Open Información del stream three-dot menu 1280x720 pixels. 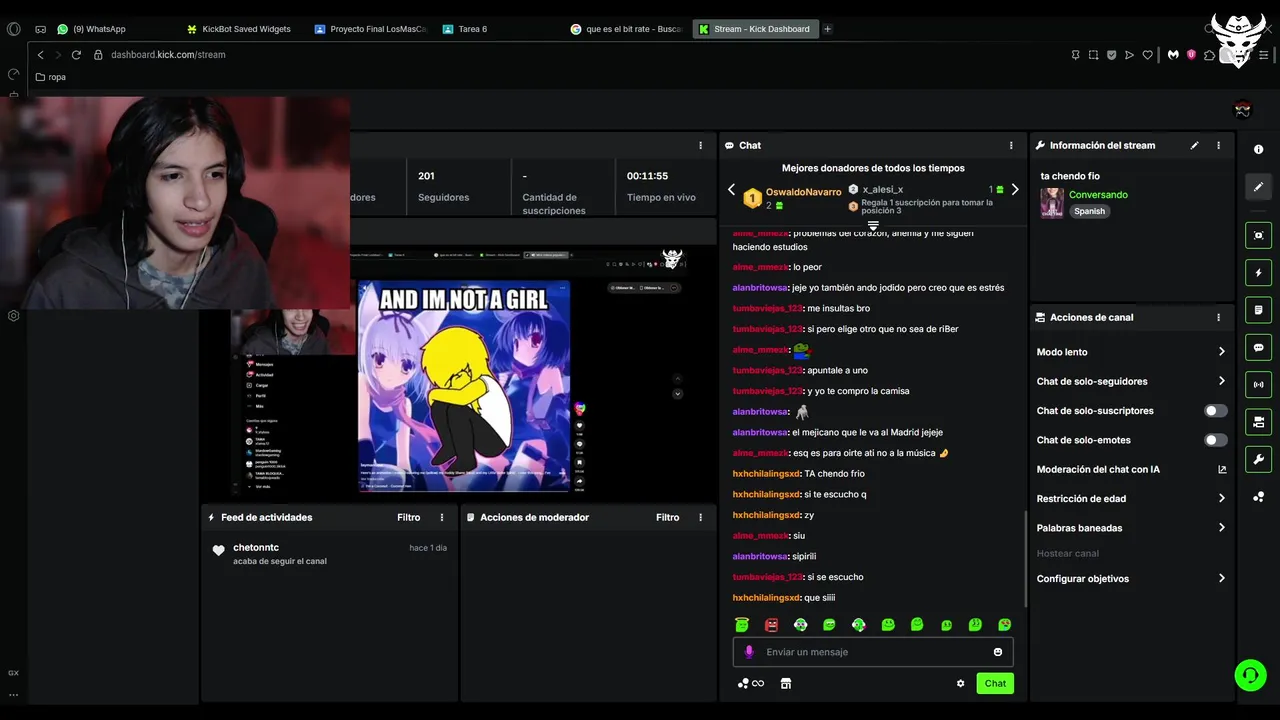pos(1218,145)
